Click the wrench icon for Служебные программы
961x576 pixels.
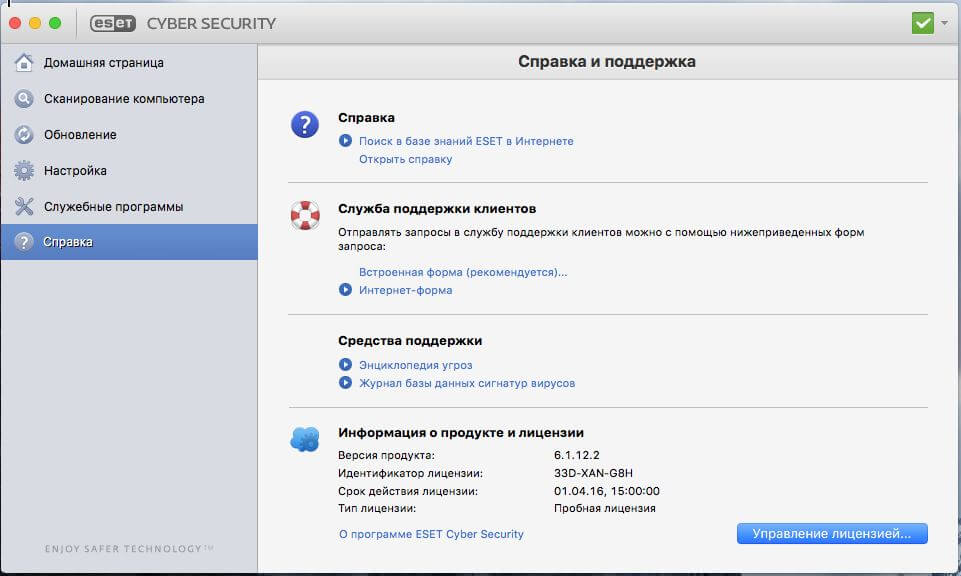point(24,207)
